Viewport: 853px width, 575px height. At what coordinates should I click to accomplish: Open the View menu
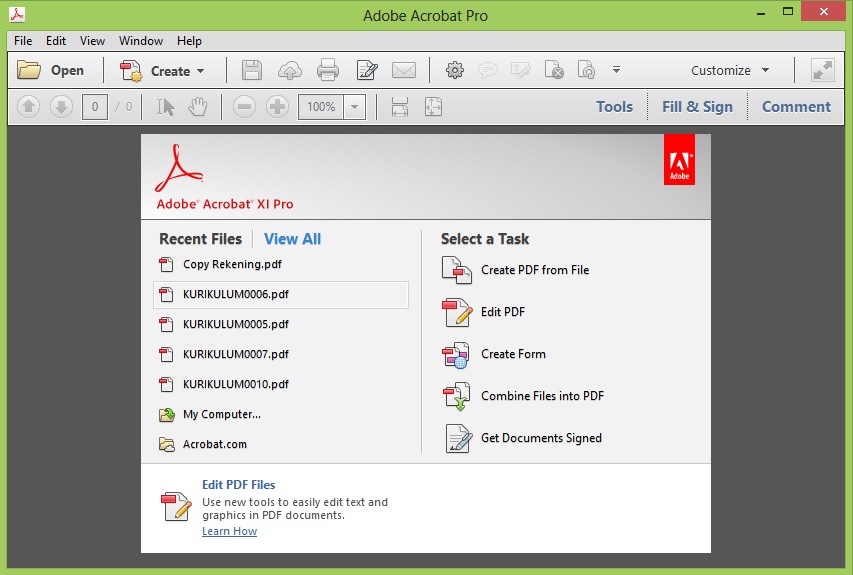click(92, 41)
